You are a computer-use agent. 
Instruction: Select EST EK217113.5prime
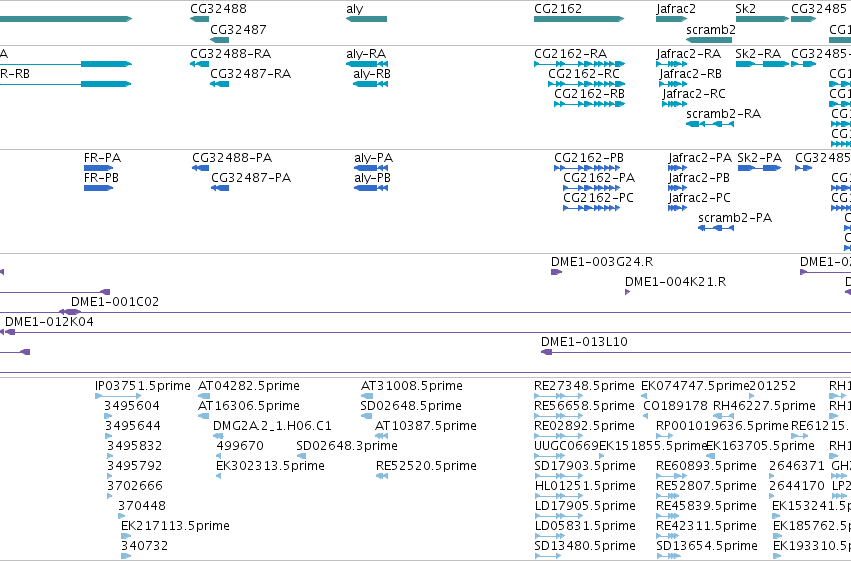175,526
